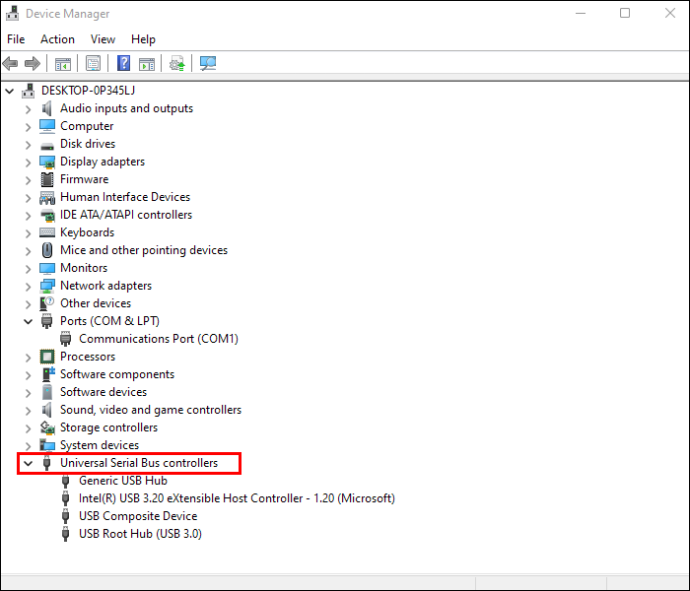Open the Action menu
This screenshot has height=591, width=690.
pos(58,39)
